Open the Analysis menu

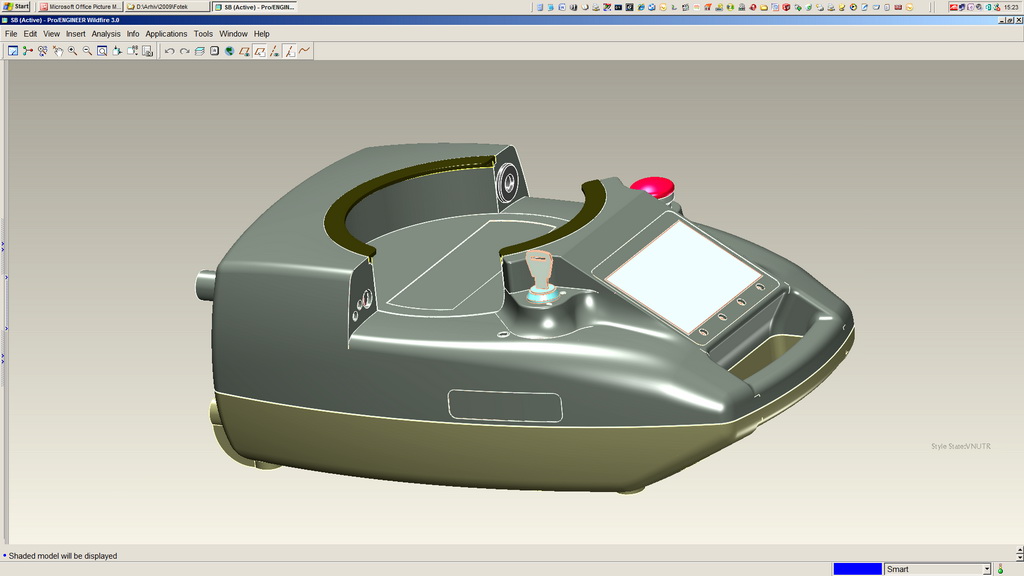click(106, 34)
